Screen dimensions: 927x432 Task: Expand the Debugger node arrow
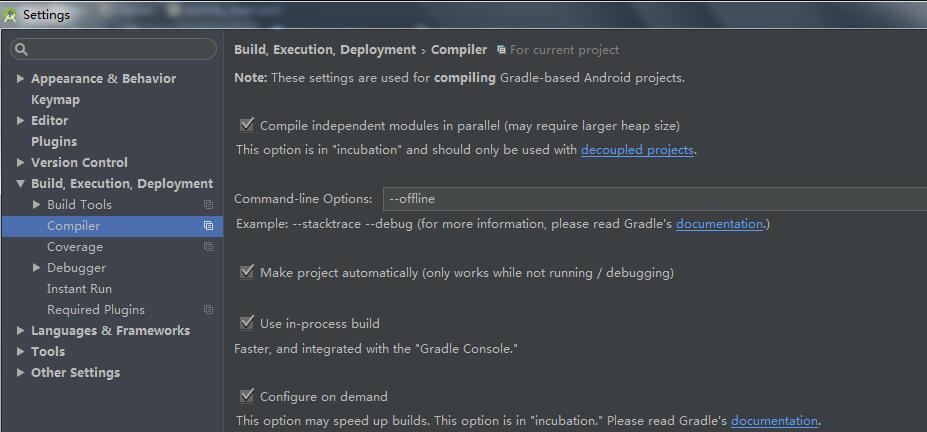coord(37,268)
